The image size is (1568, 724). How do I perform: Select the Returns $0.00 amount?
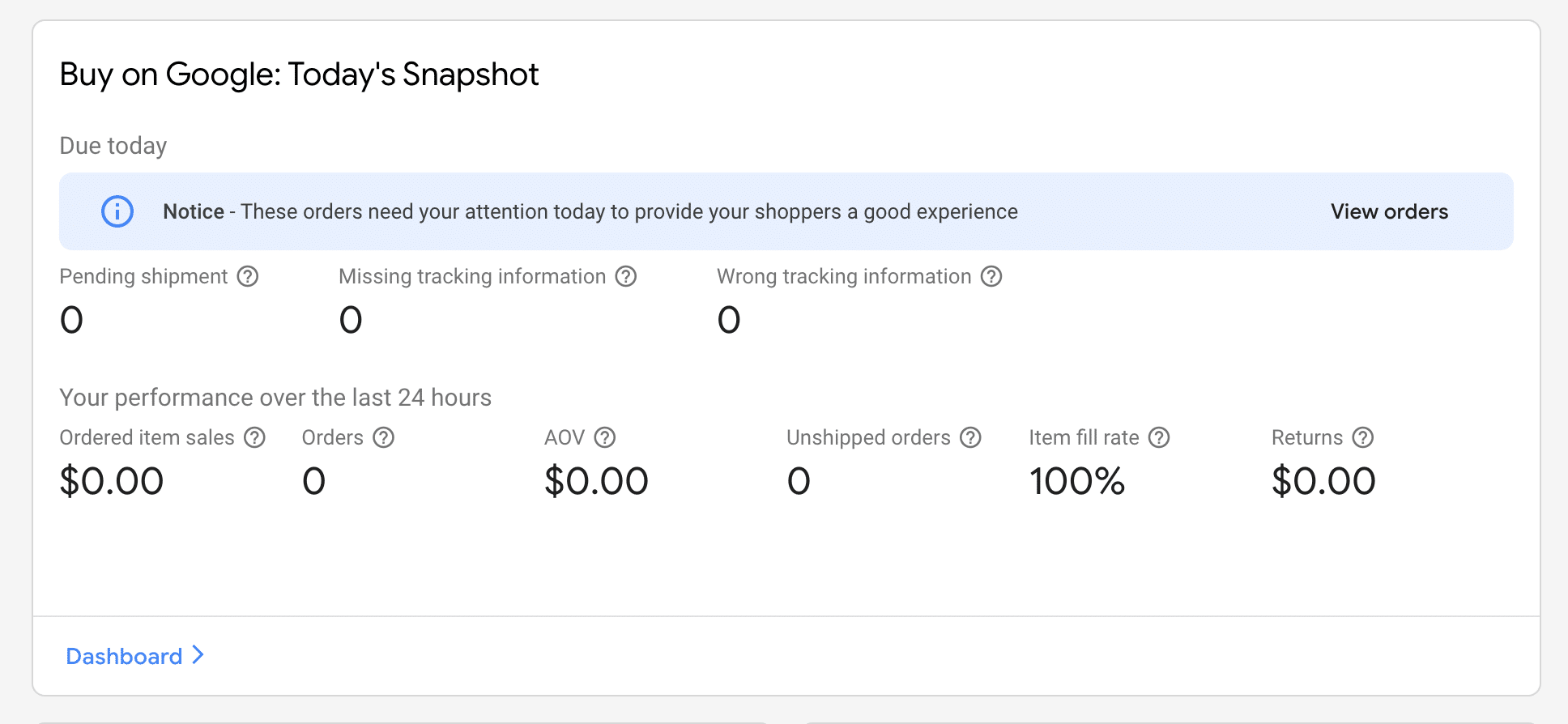click(1323, 481)
